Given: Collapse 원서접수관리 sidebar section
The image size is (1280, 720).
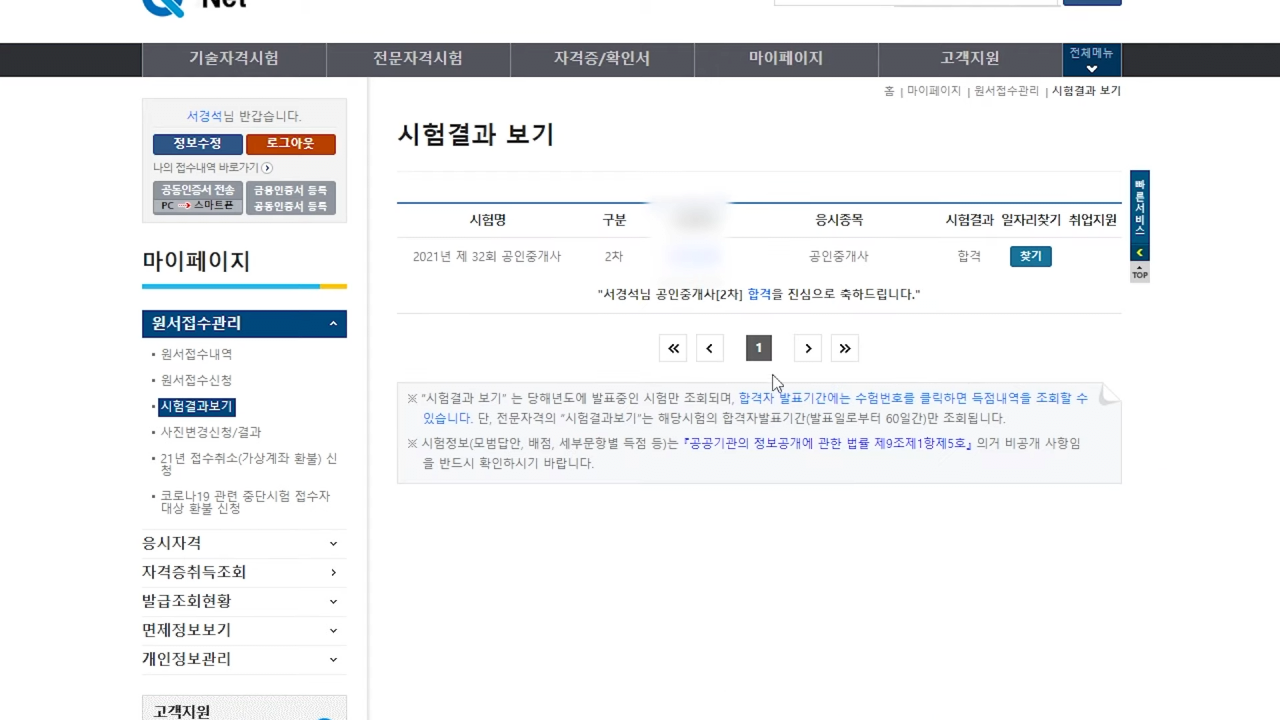Looking at the screenshot, I should point(333,324).
